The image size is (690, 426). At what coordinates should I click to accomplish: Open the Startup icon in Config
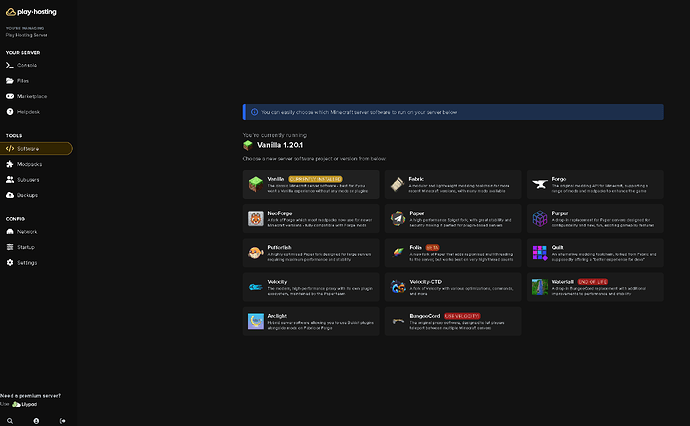10,247
